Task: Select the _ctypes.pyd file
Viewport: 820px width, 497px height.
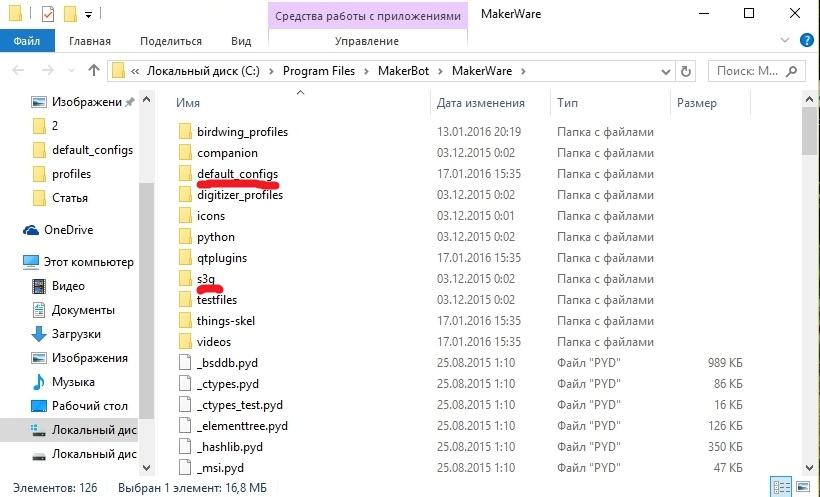Action: (227, 383)
